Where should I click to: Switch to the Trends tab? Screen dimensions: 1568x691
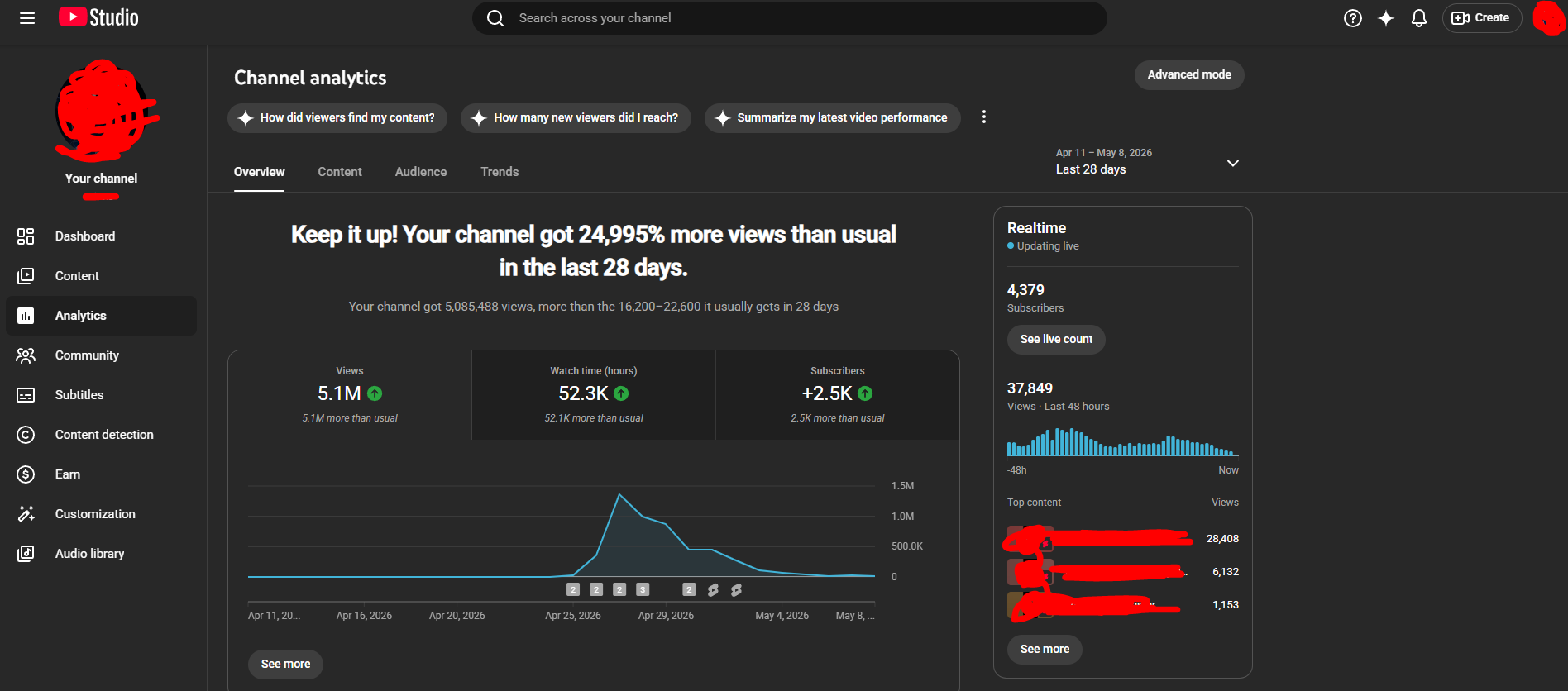(x=500, y=172)
